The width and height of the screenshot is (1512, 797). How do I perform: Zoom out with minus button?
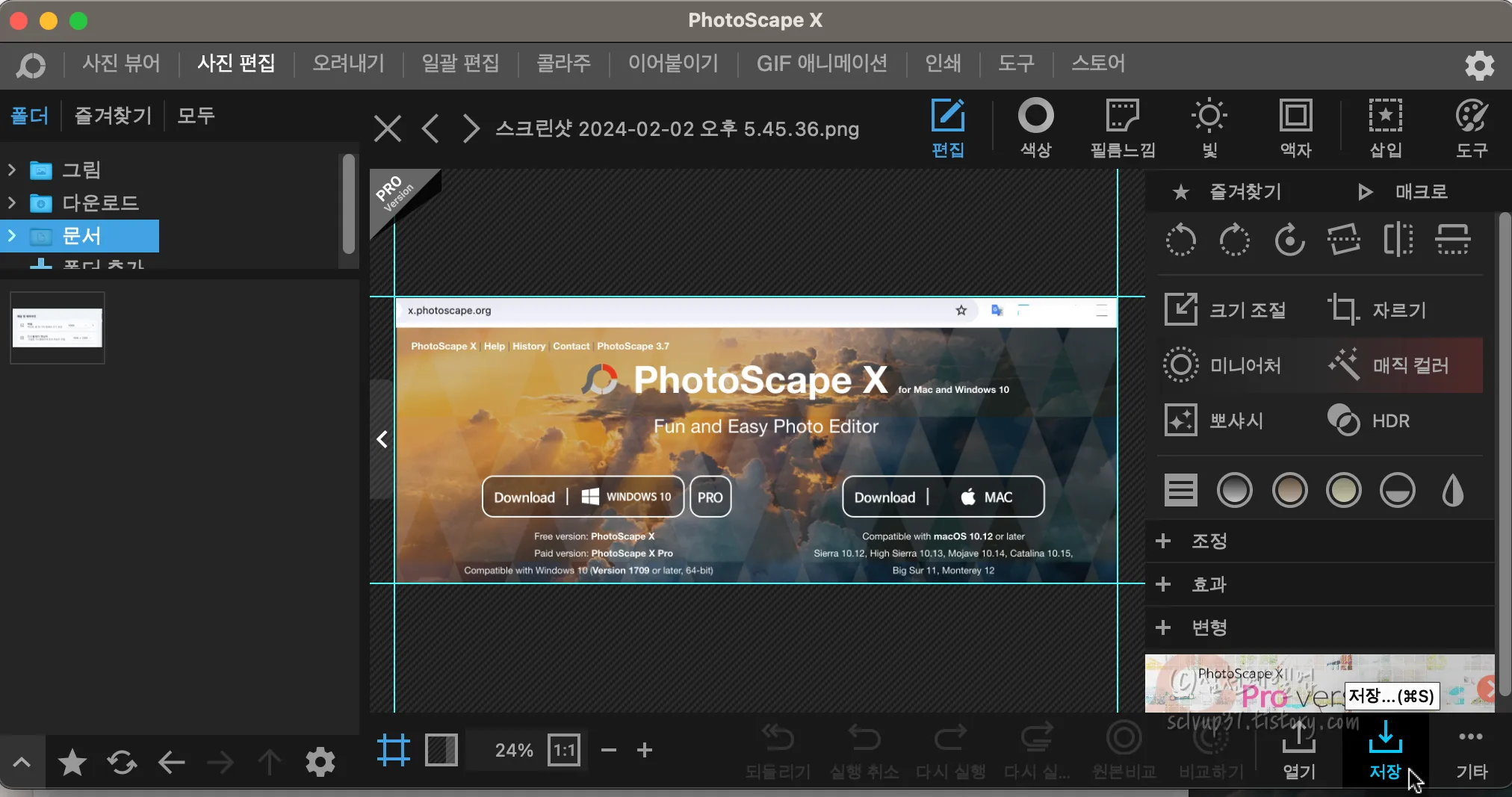pos(609,750)
